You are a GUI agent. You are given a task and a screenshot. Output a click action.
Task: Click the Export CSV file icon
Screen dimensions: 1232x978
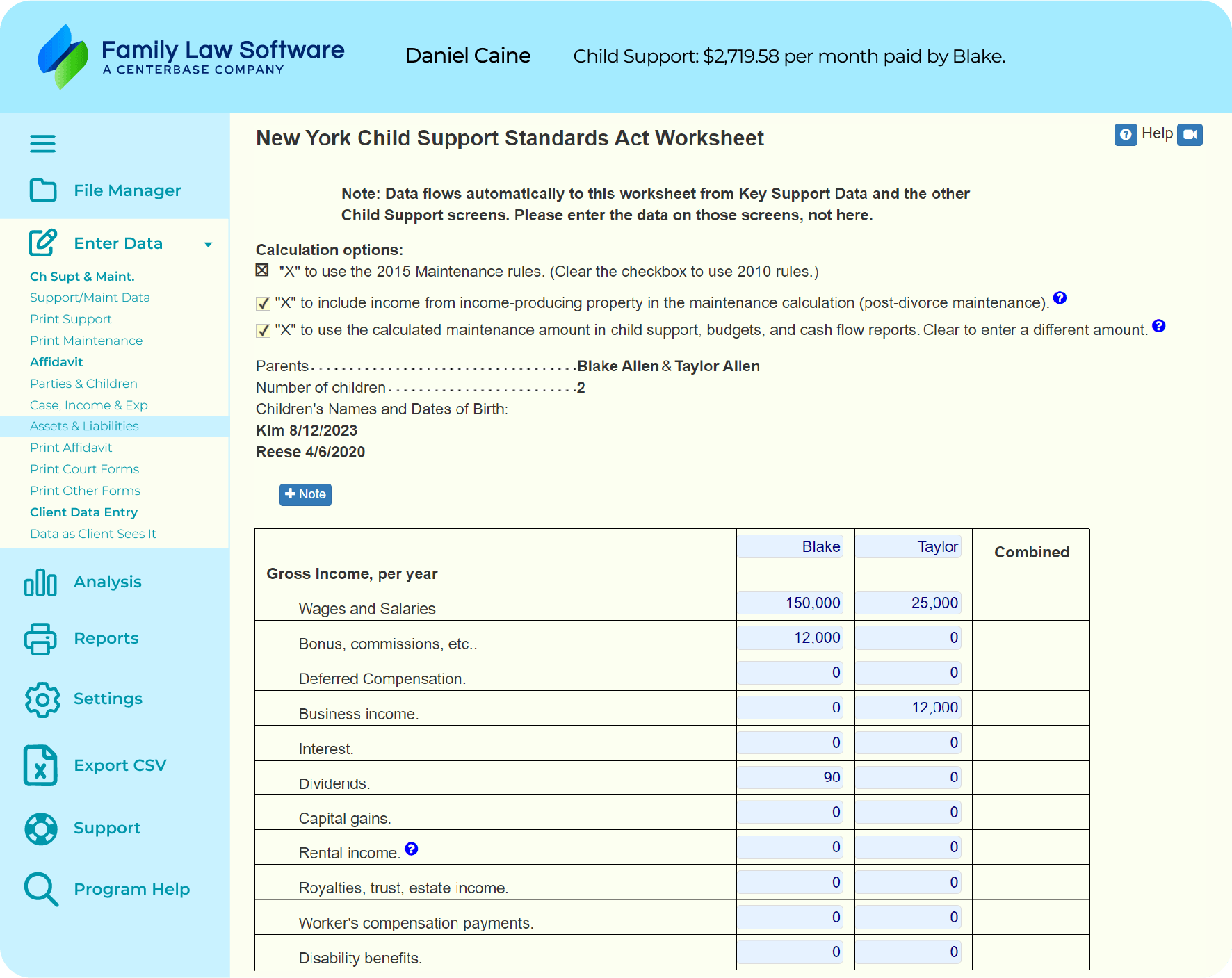pyautogui.click(x=40, y=765)
